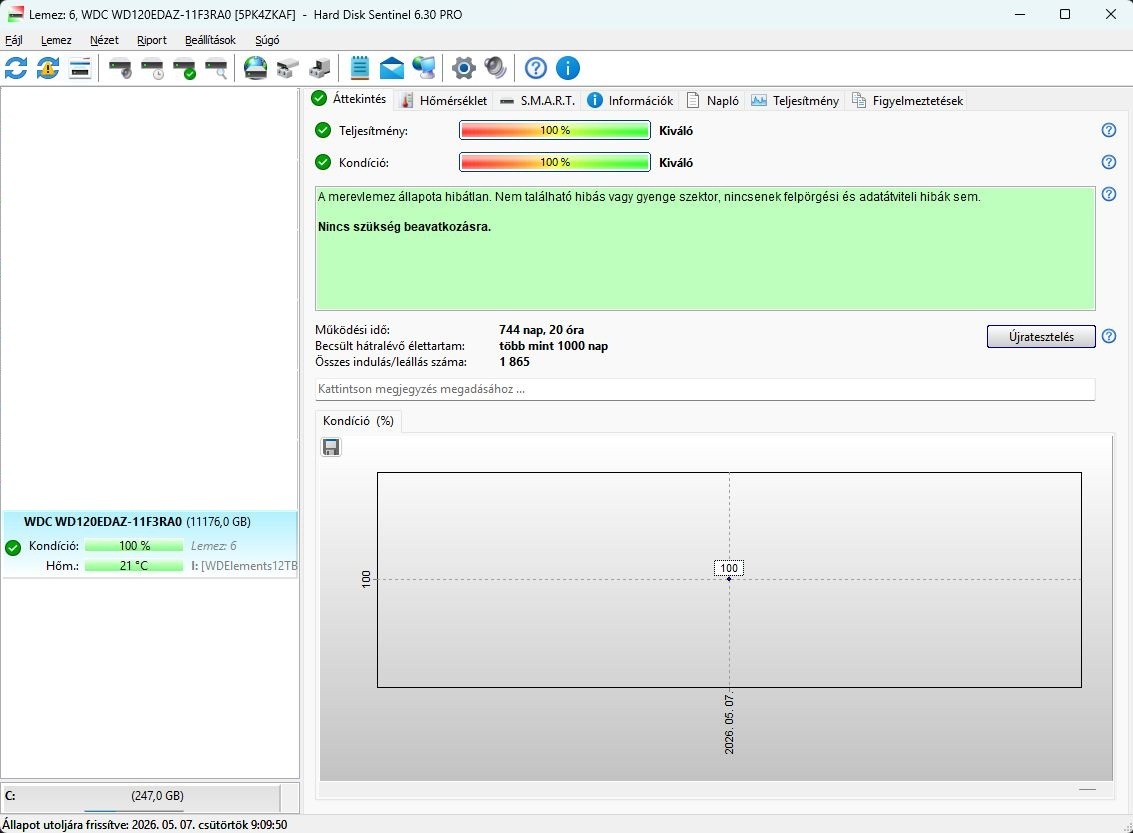The width and height of the screenshot is (1133, 833).
Task: Switch to the Hőmérséklet tab
Action: click(444, 100)
